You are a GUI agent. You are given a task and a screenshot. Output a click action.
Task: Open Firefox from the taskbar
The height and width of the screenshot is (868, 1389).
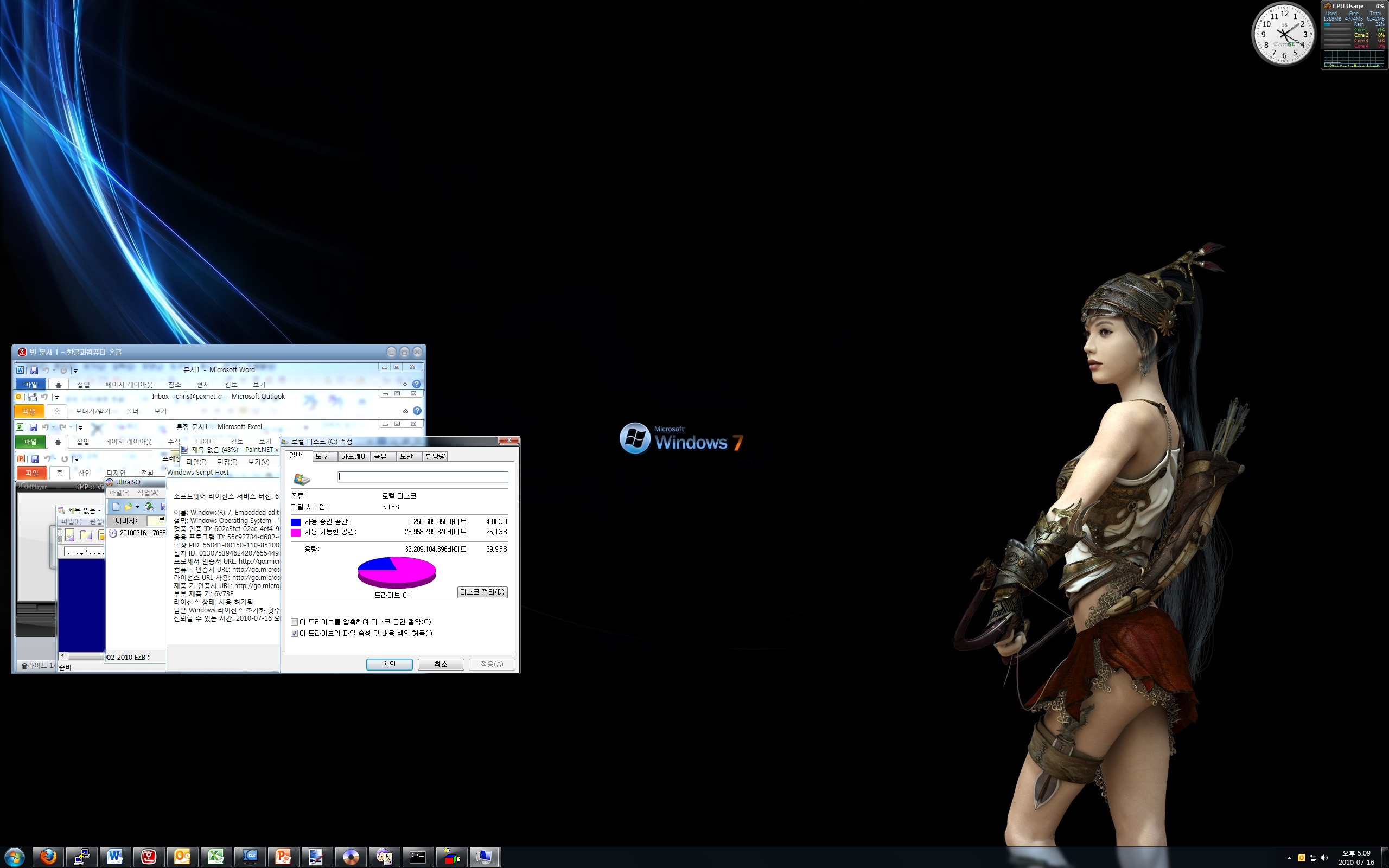[48, 857]
